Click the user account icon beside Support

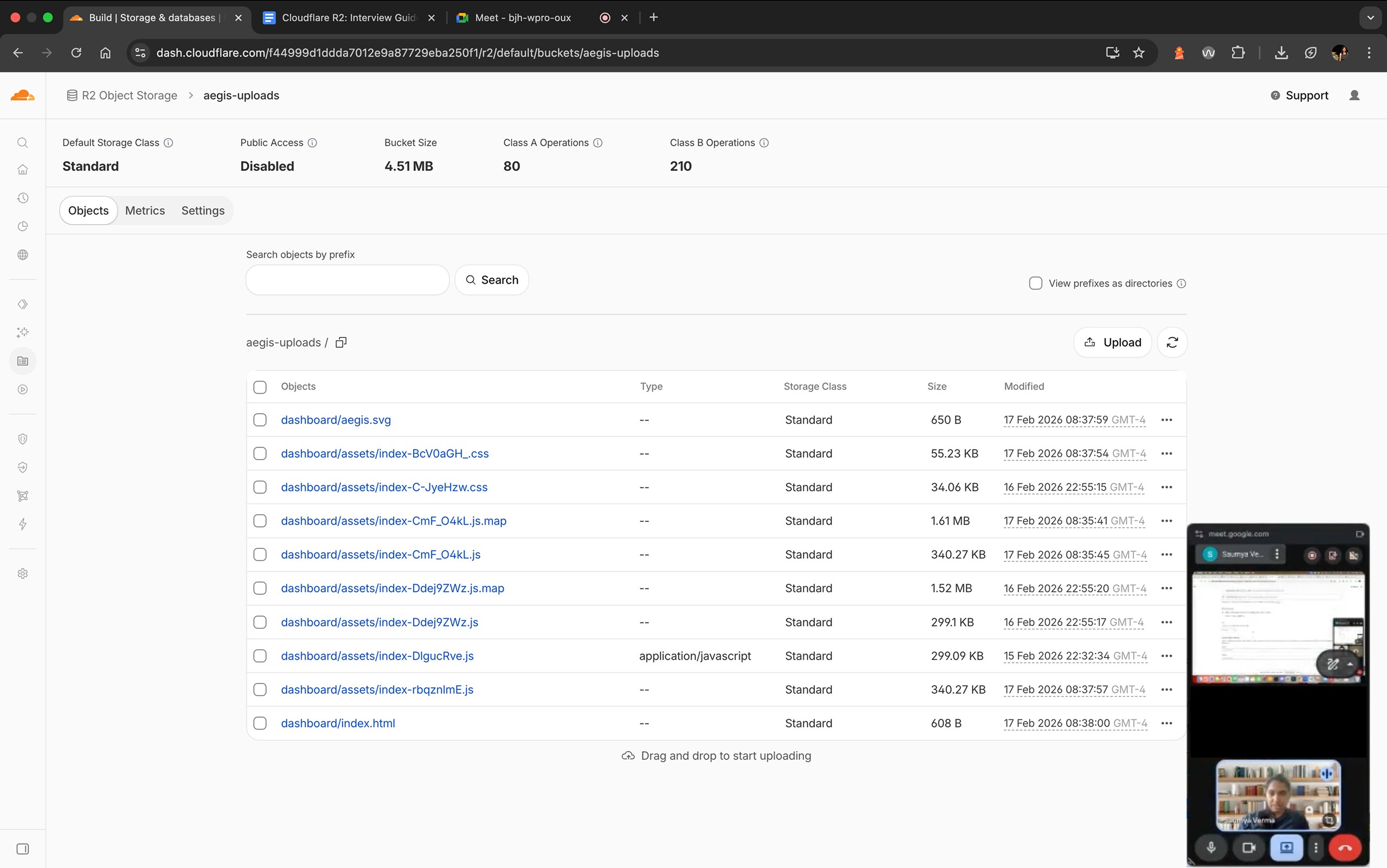[x=1353, y=95]
